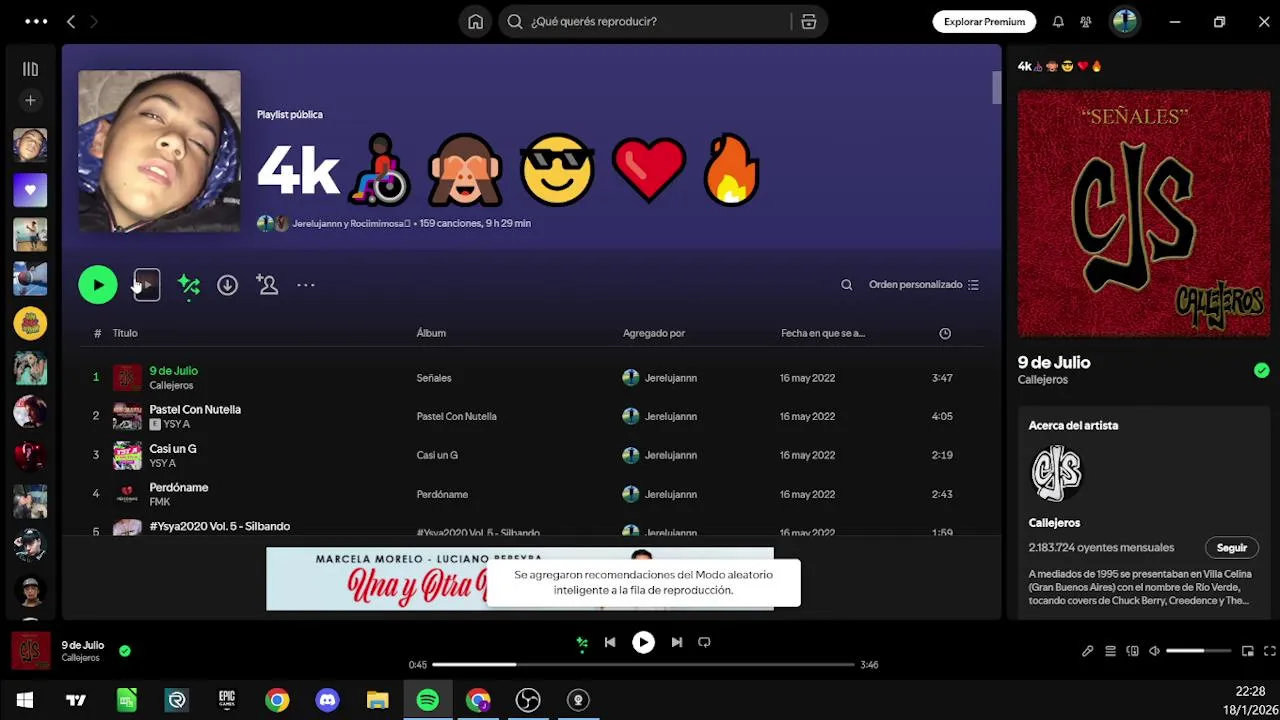Select the Pastel Con Nutella track row
This screenshot has width=1280, height=720.
click(x=531, y=416)
